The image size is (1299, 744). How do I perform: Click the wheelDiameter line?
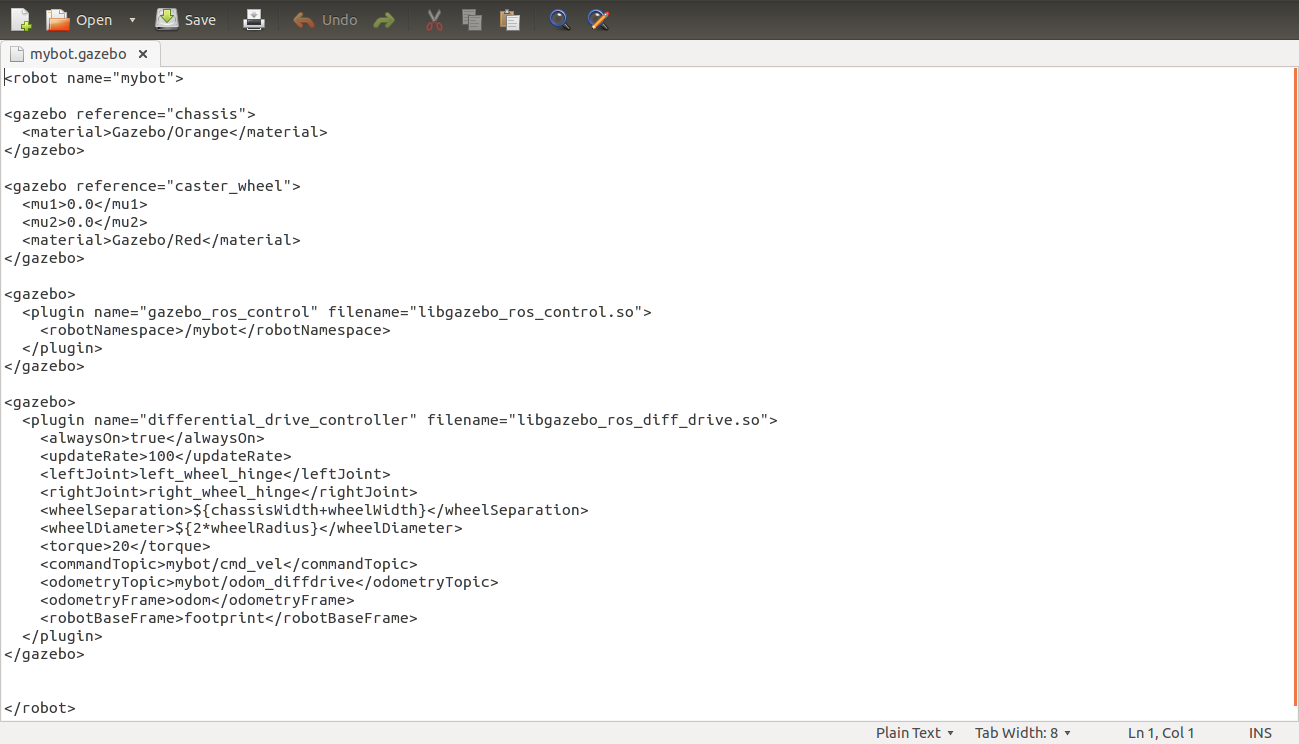pos(251,528)
